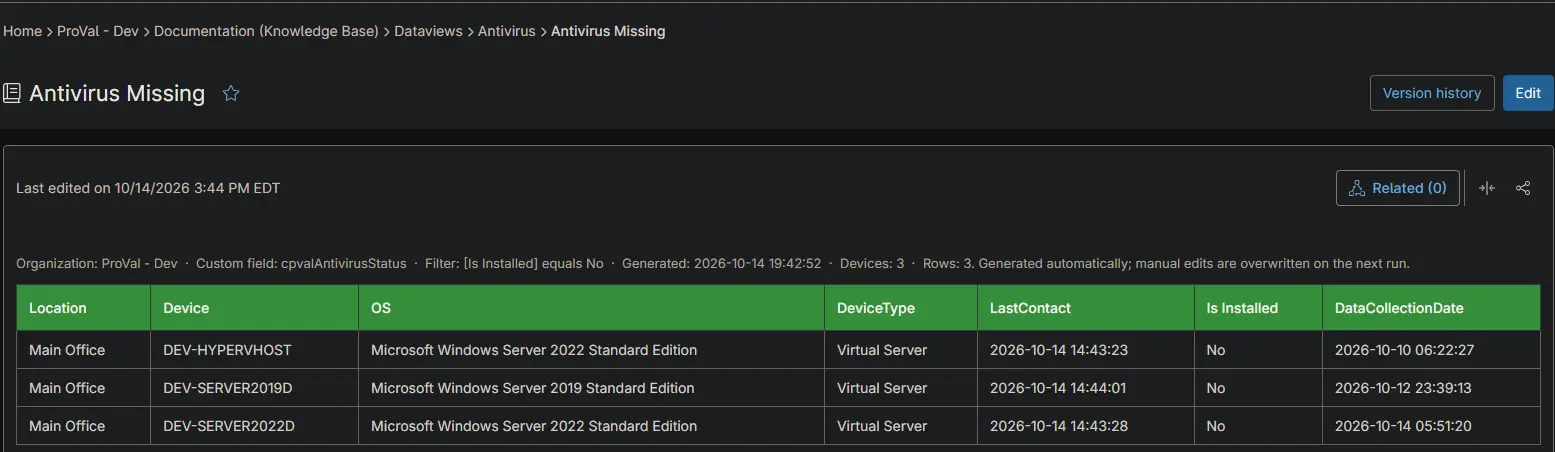Navigate to Antivirus breadcrumb folder
Image resolution: width=1555 pixels, height=452 pixels.
507,31
